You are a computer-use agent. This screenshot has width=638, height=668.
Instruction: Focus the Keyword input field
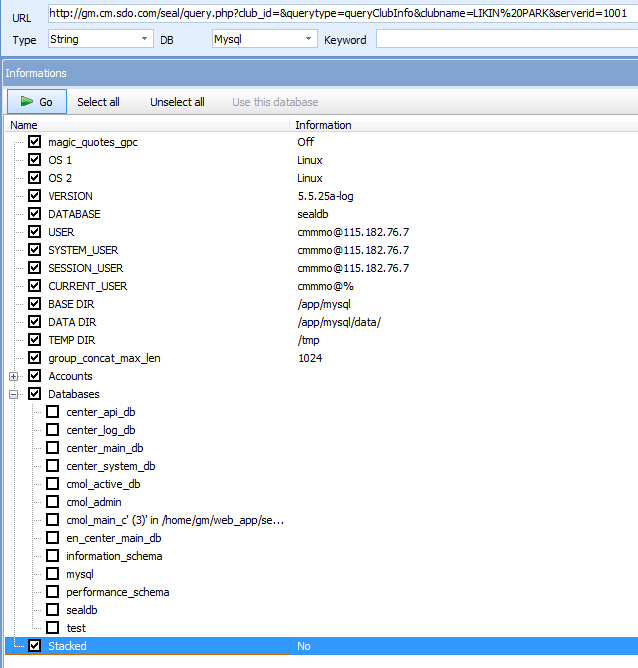point(507,40)
